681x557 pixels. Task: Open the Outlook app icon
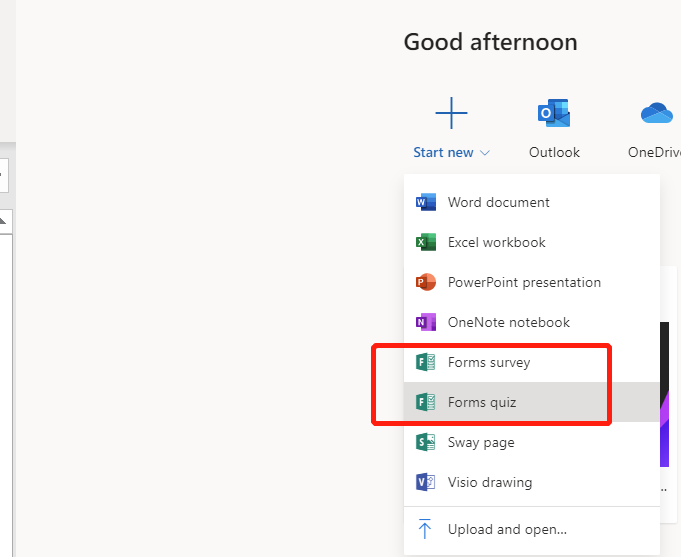pyautogui.click(x=554, y=113)
